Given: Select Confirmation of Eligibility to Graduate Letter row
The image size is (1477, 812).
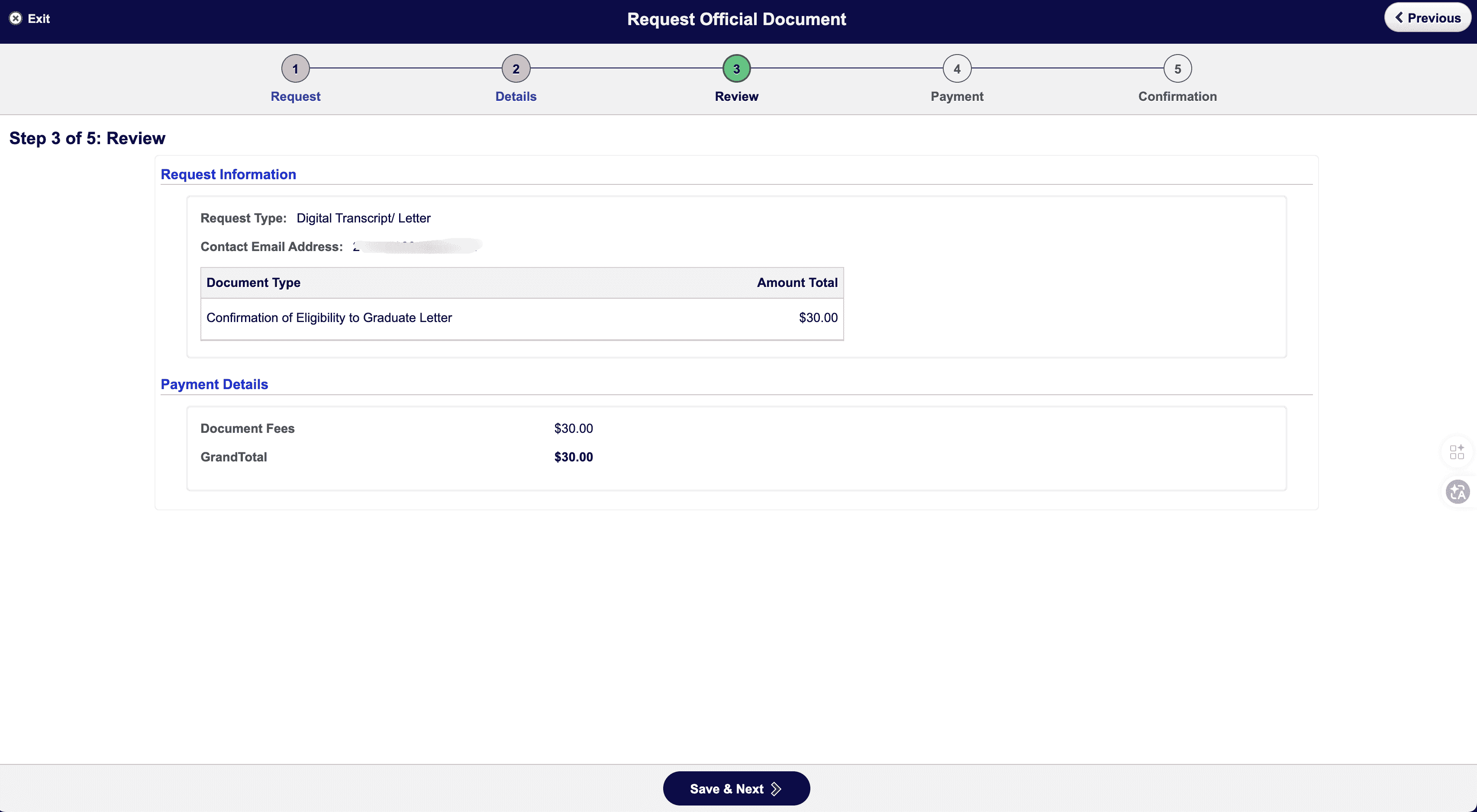Looking at the screenshot, I should coord(329,318).
